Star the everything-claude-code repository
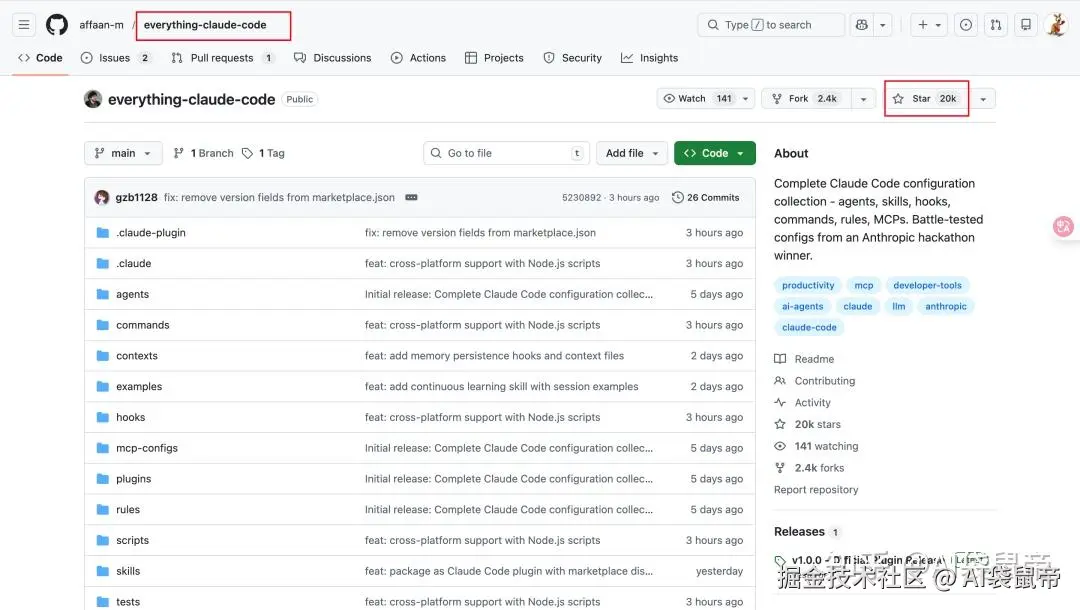 (x=925, y=99)
